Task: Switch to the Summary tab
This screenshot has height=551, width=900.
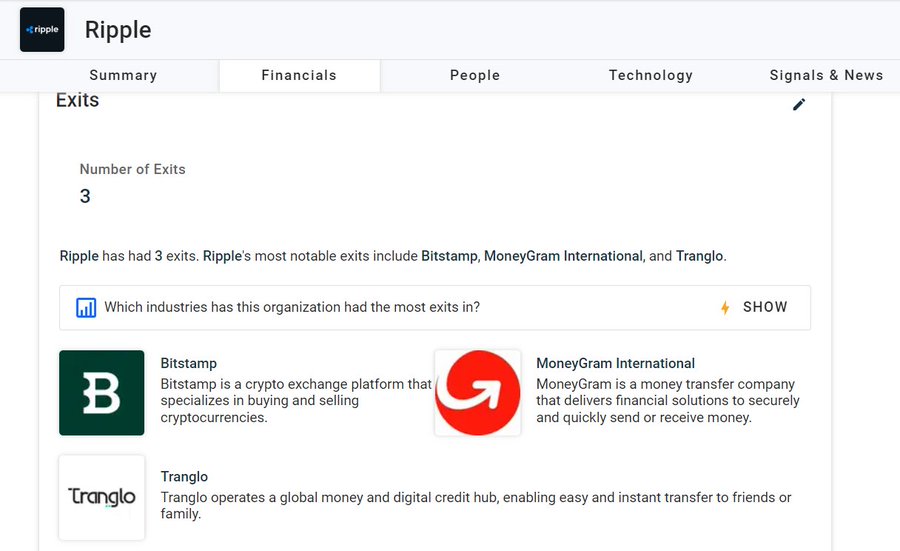Action: click(x=123, y=75)
